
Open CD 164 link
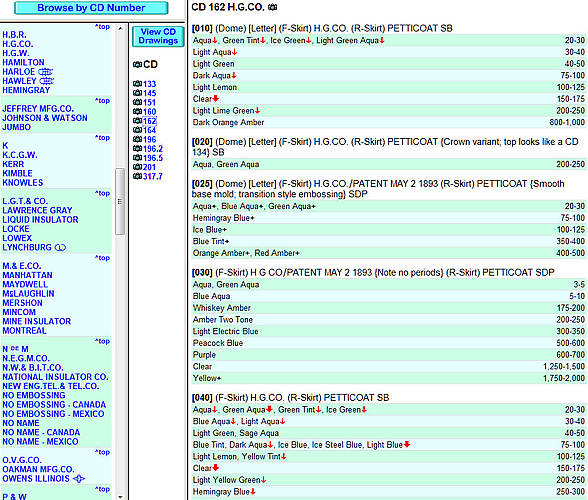(x=149, y=130)
